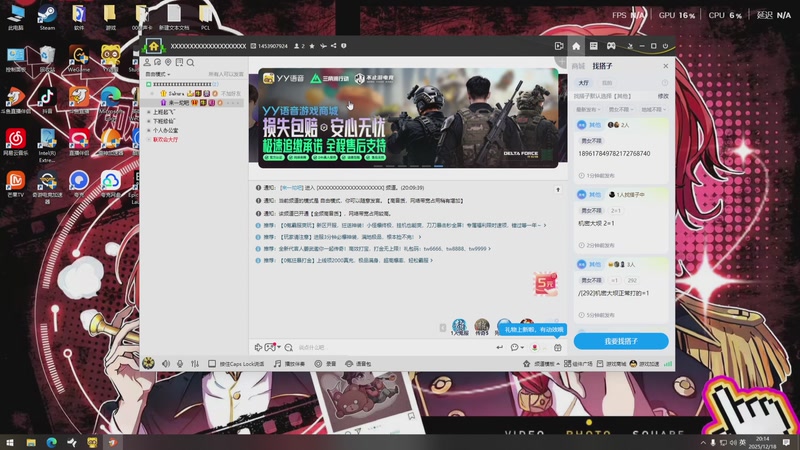Click the YY game mall banner image
The height and width of the screenshot is (450, 800).
tap(408, 117)
